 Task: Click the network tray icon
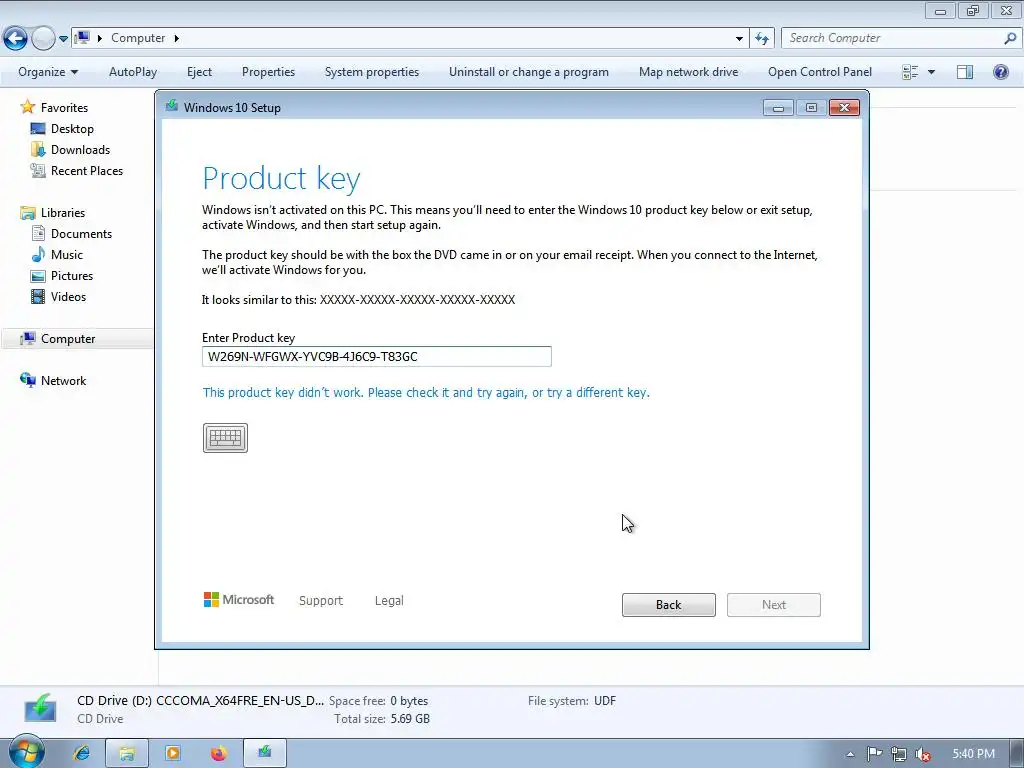(899, 754)
